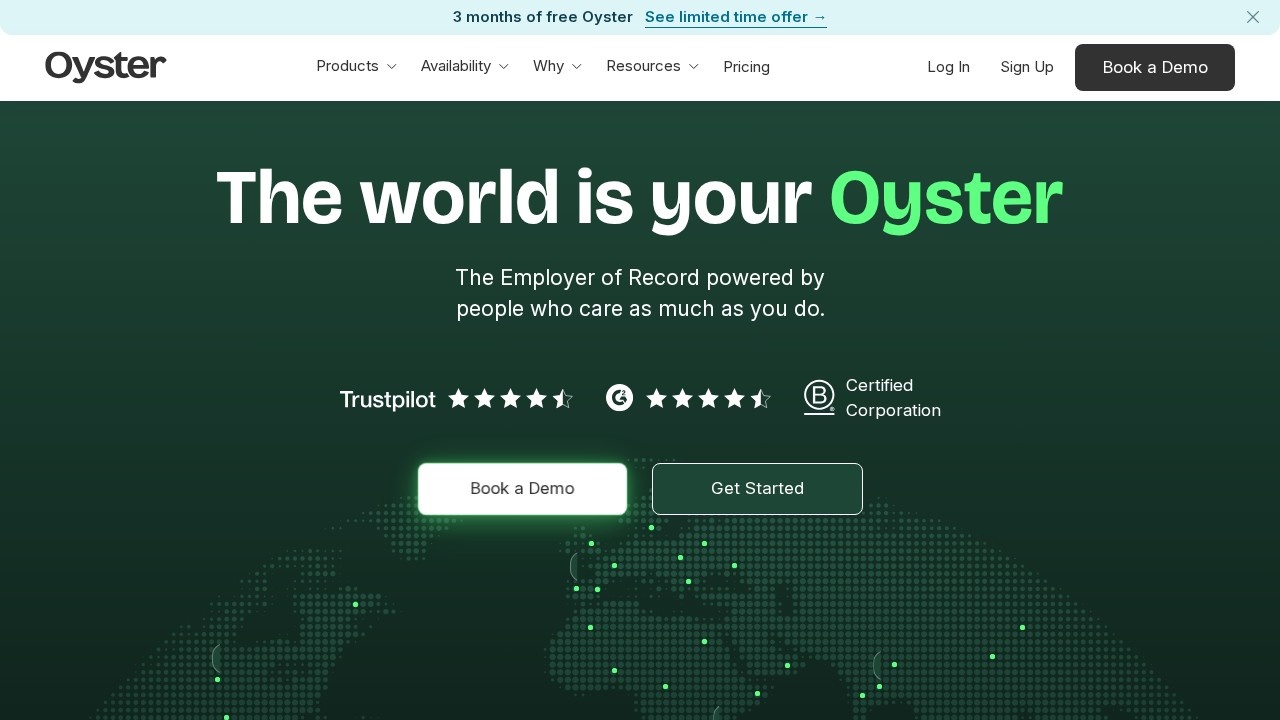Open the See limited time offer link
The height and width of the screenshot is (720, 1280).
click(736, 17)
